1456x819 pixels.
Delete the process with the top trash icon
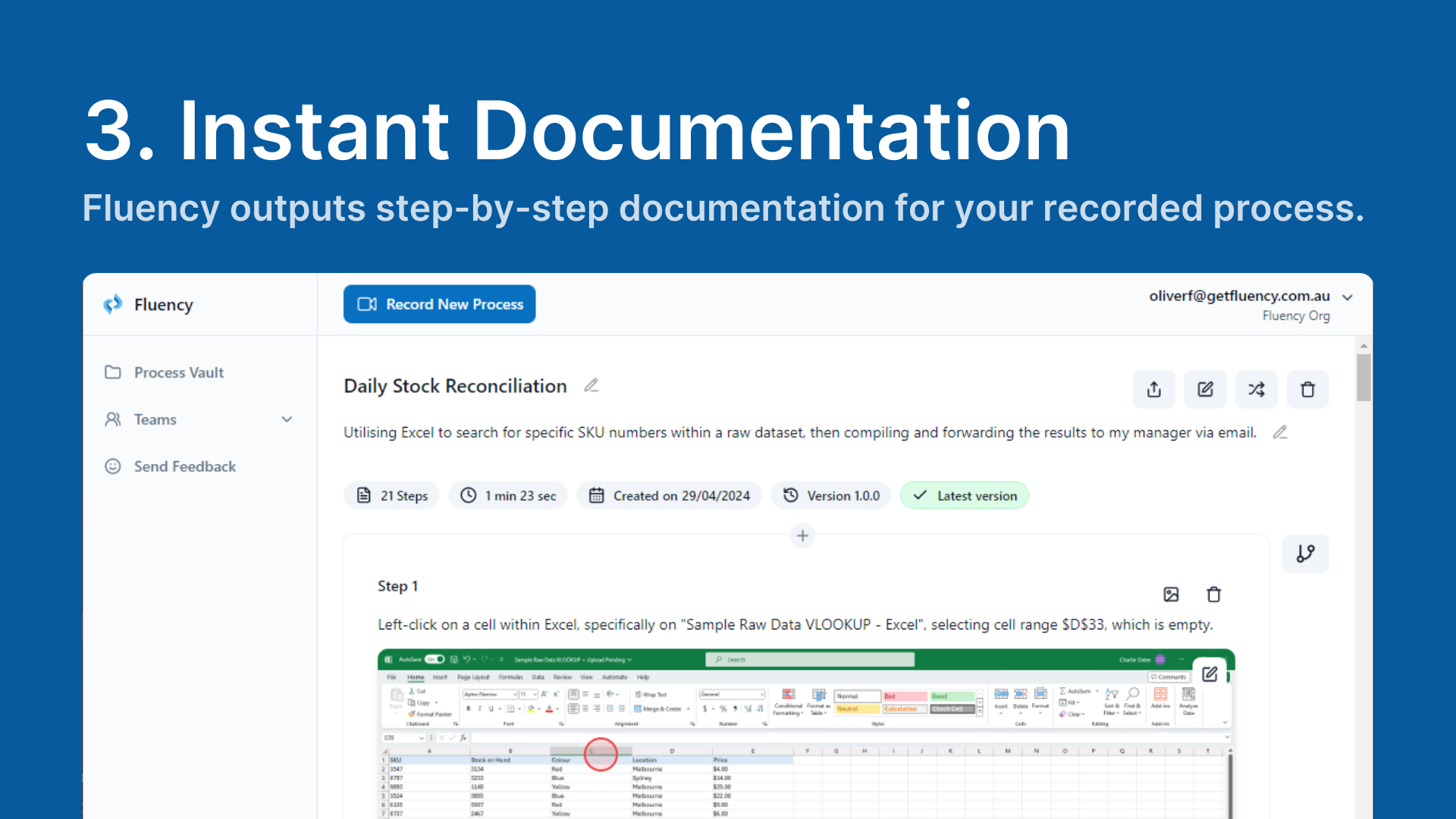(1307, 390)
